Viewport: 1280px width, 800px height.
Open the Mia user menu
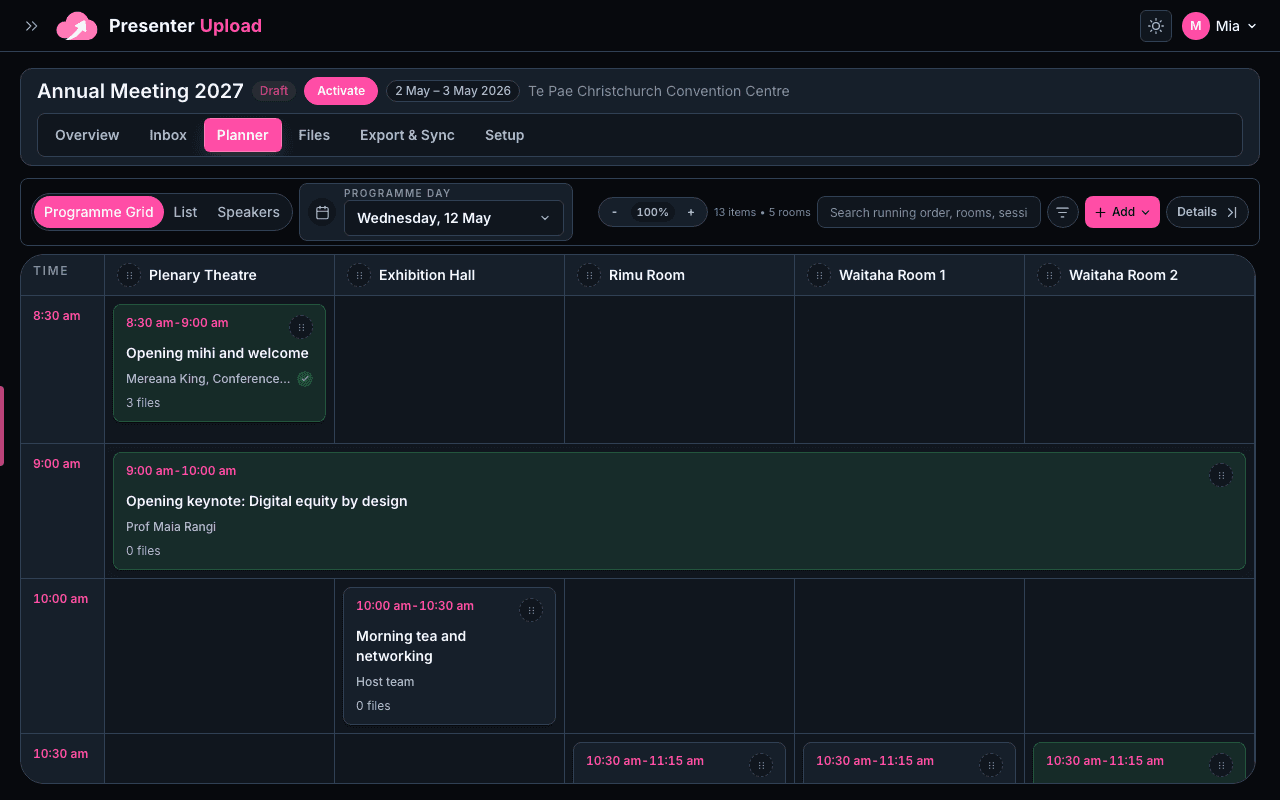tap(1219, 26)
